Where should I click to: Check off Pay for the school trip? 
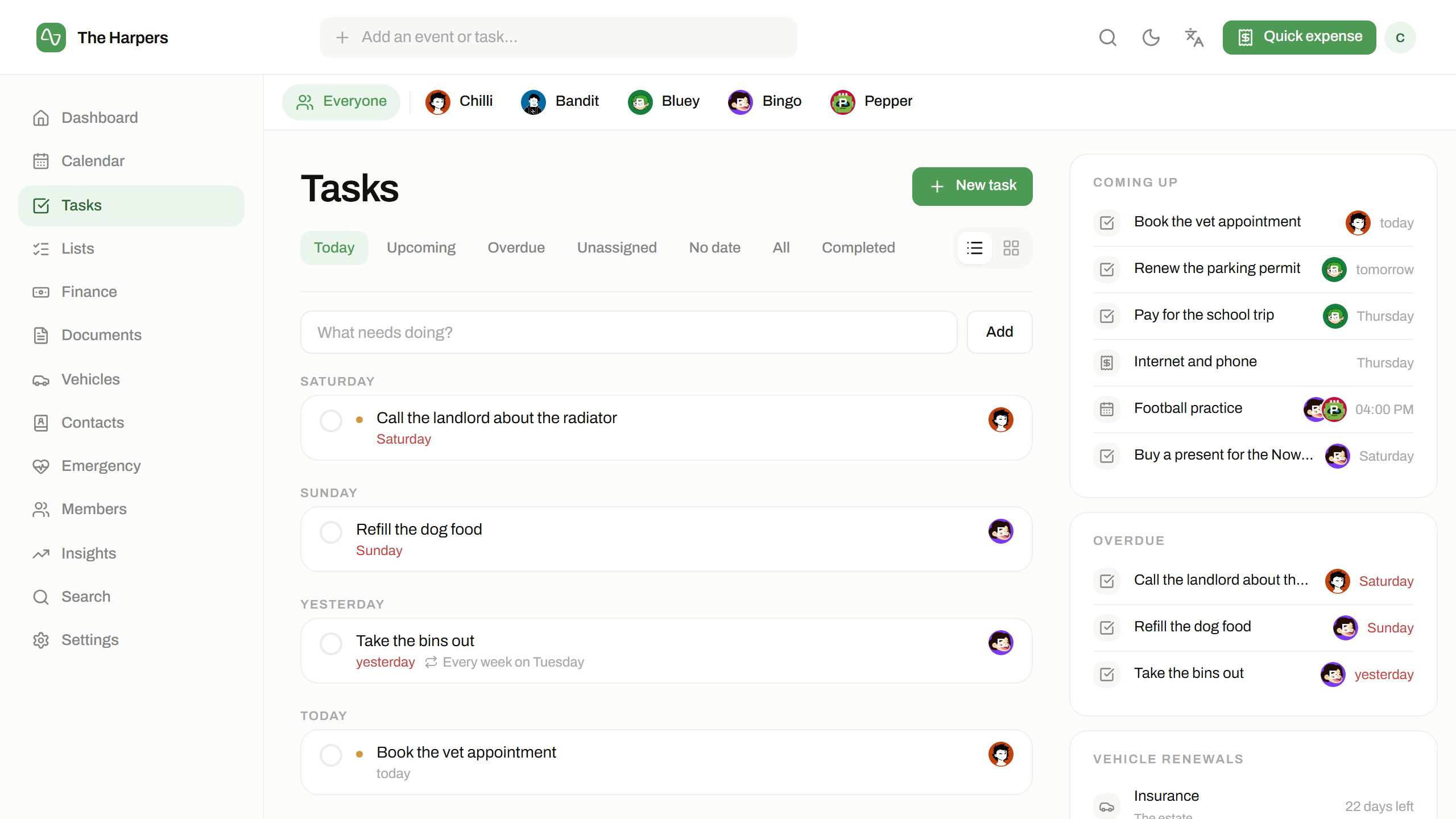click(x=1107, y=316)
